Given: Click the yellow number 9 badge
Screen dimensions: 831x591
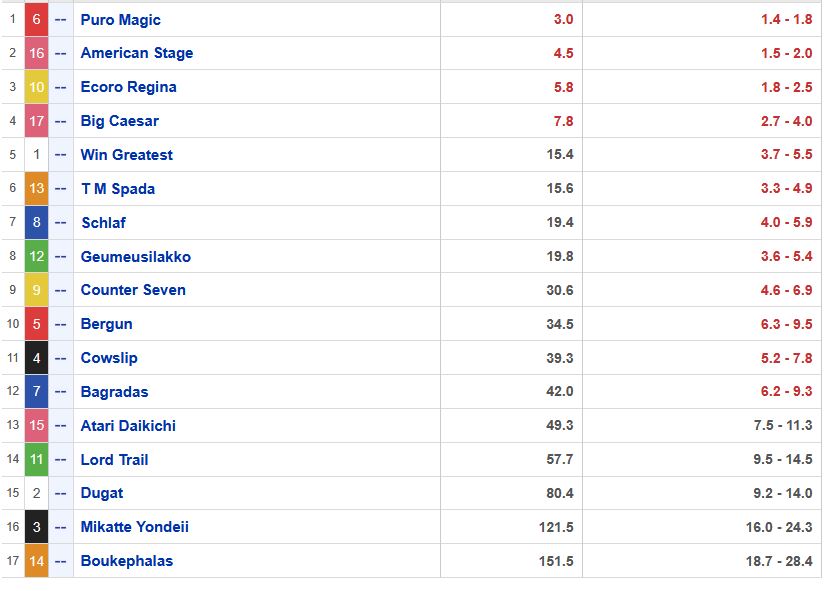Looking at the screenshot, I should coord(37,290).
